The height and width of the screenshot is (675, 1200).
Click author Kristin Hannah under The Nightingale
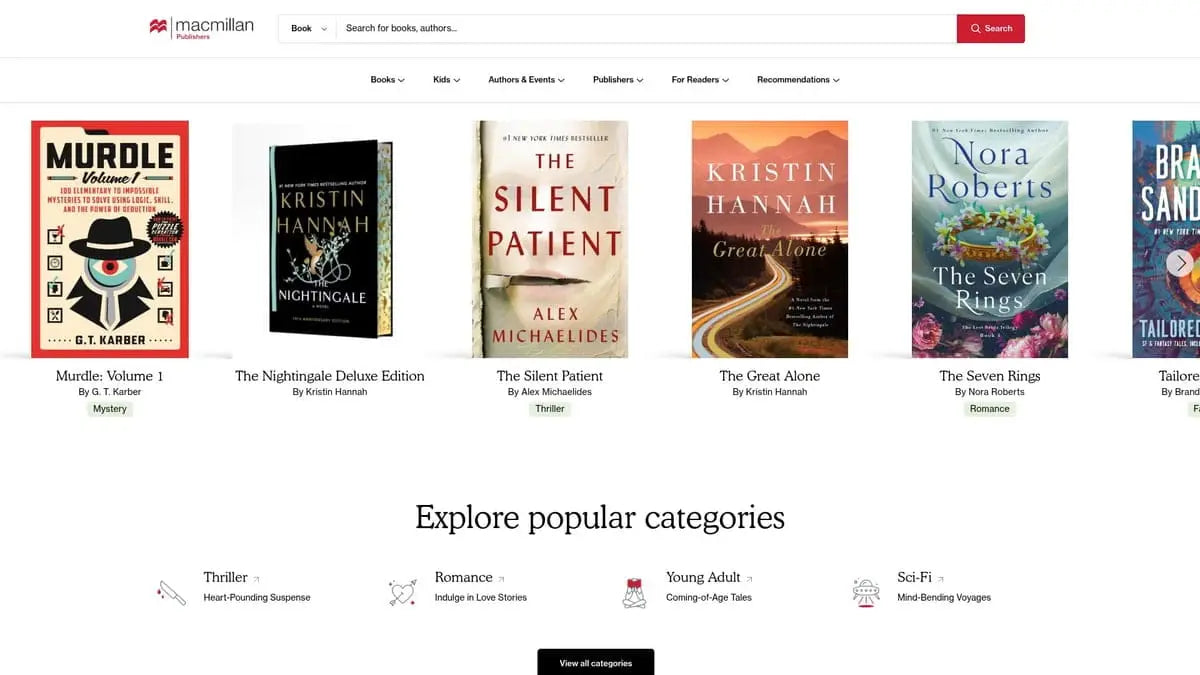337,392
